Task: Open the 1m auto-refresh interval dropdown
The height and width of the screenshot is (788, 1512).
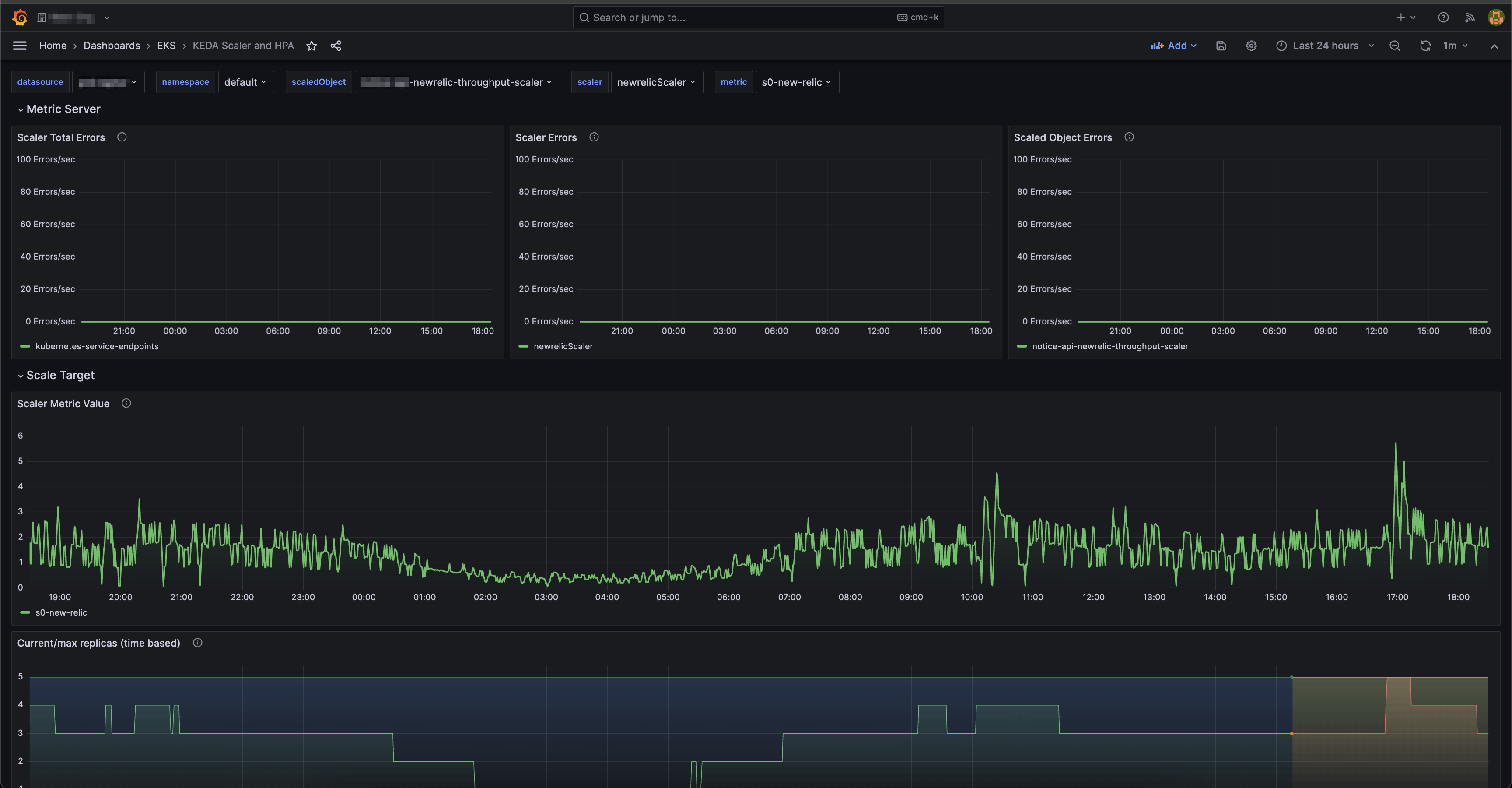Action: click(1455, 45)
